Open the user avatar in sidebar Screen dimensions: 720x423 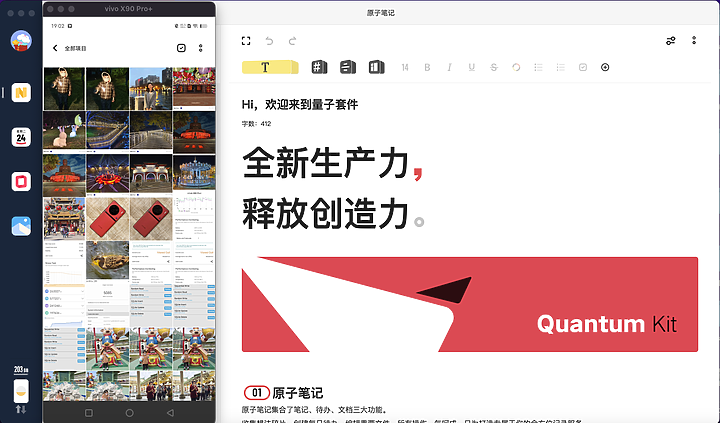21,41
